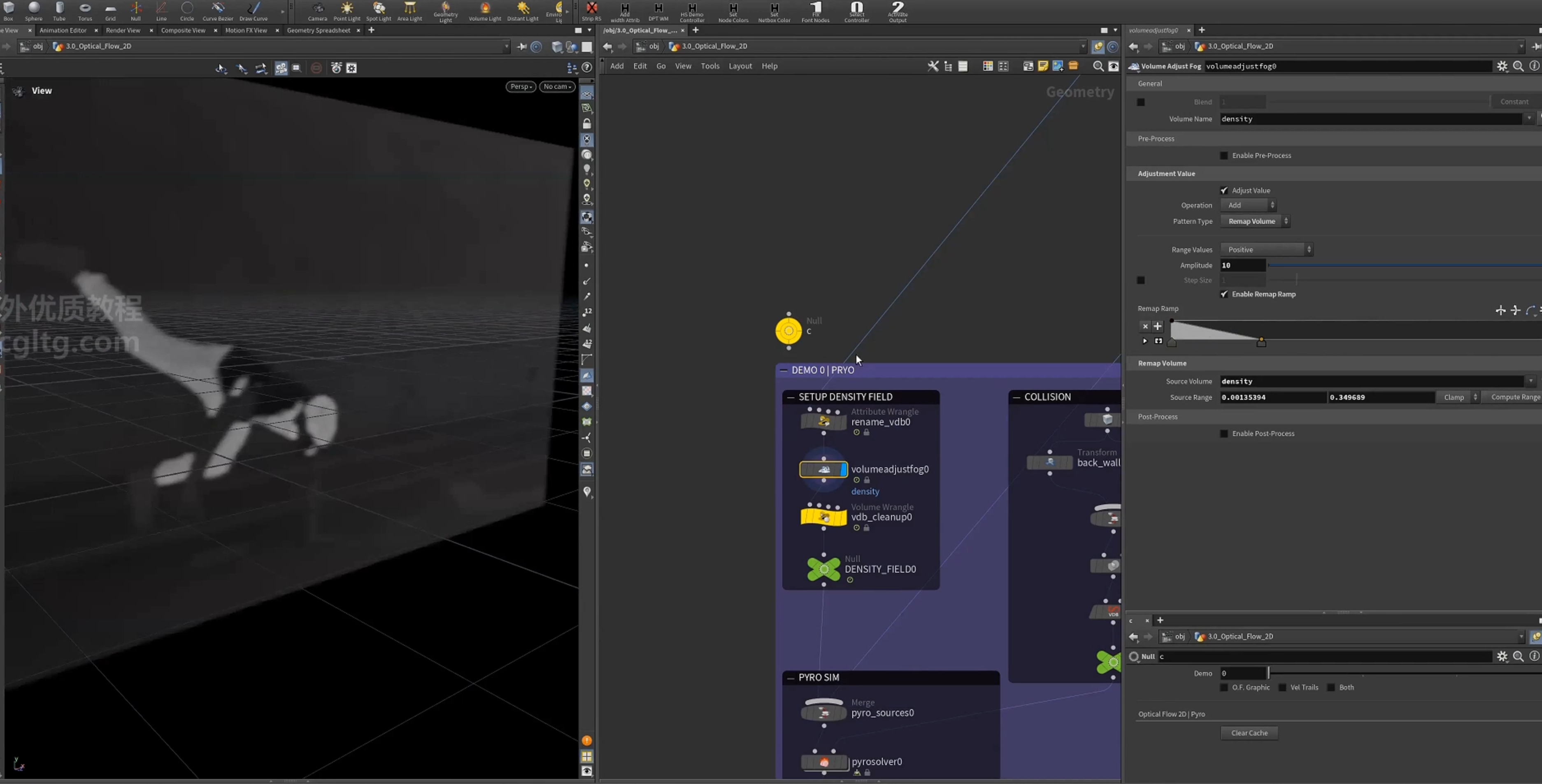
Task: Select the Point Light shelf tool
Action: point(347,12)
